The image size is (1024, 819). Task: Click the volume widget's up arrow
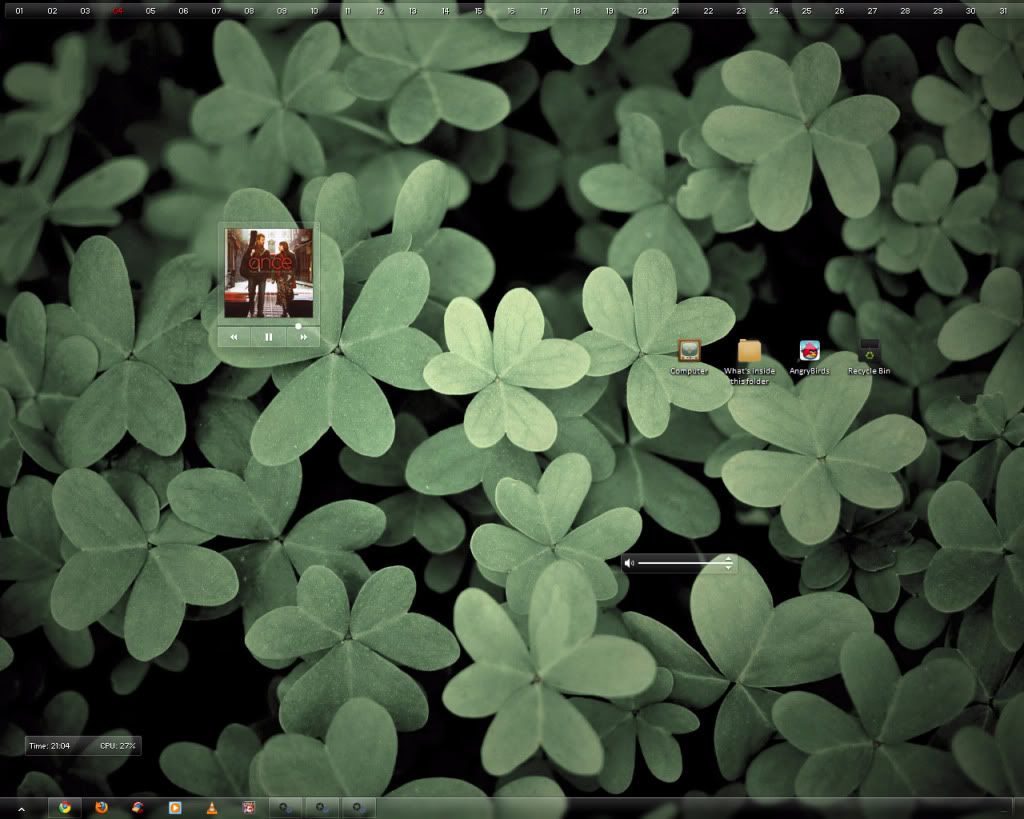[729, 558]
